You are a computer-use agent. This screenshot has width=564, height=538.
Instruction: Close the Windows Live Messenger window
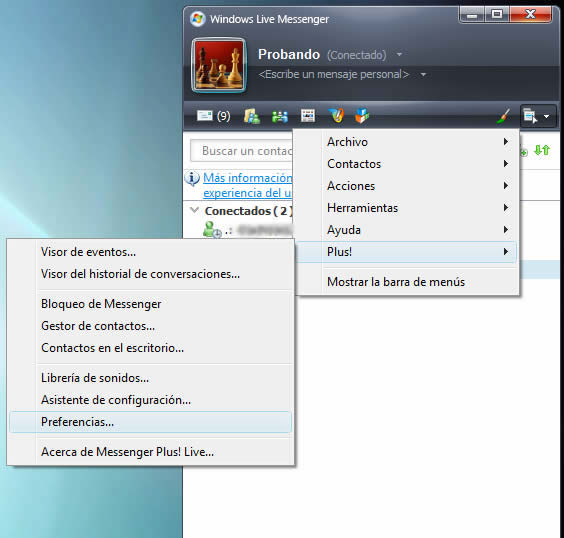click(x=531, y=15)
